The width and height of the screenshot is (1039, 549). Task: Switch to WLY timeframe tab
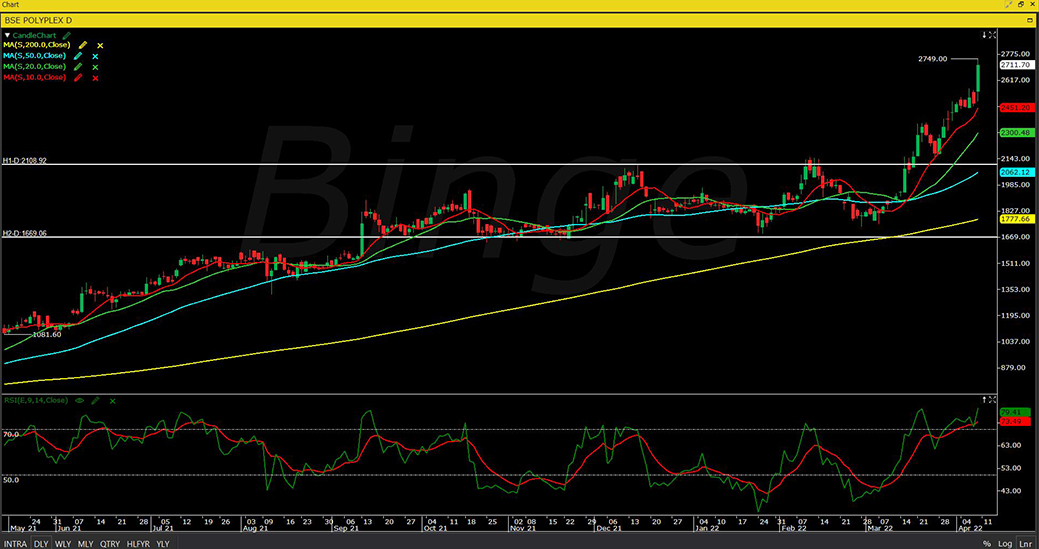[63, 544]
